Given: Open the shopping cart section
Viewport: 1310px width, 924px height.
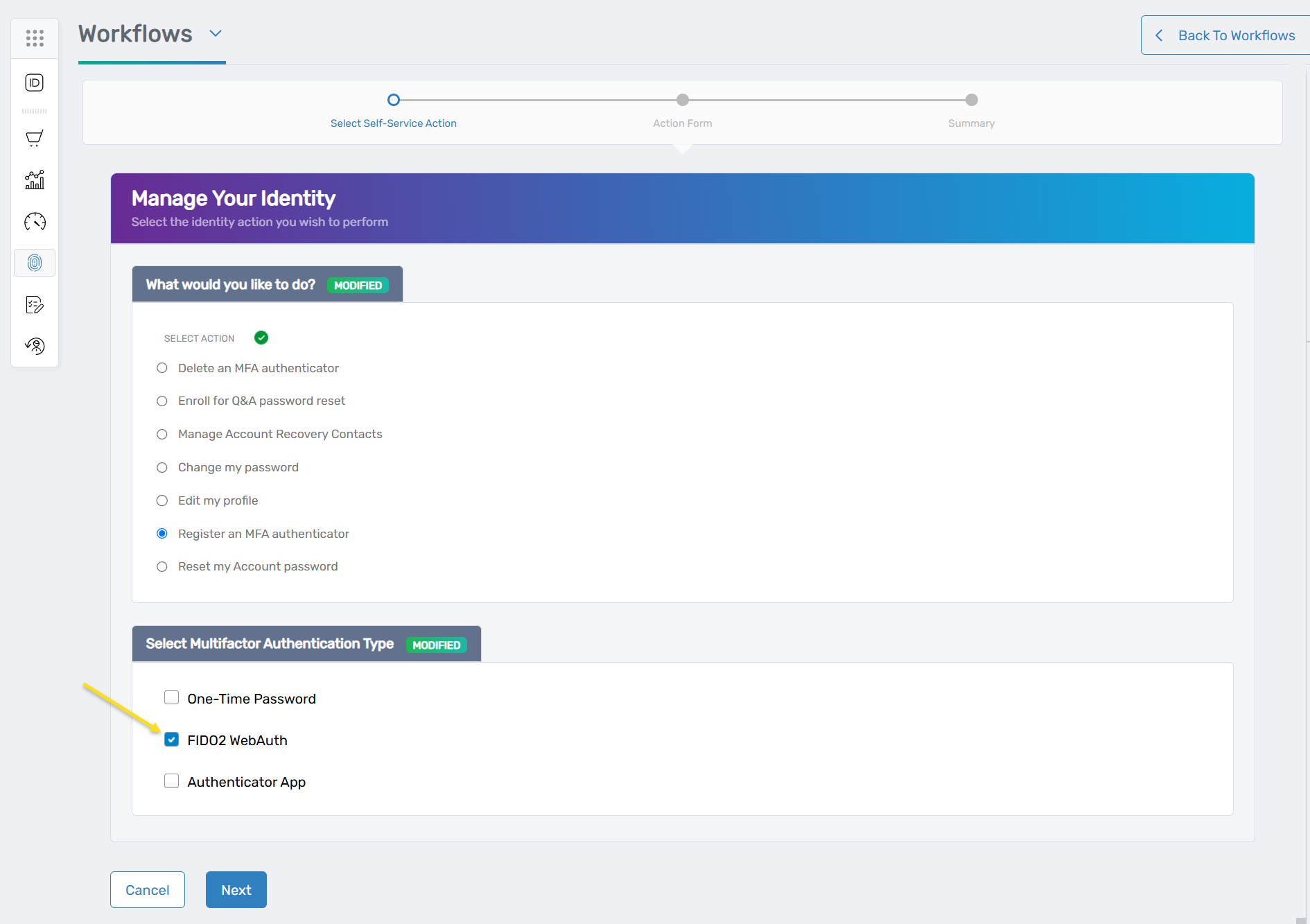Looking at the screenshot, I should click(35, 138).
